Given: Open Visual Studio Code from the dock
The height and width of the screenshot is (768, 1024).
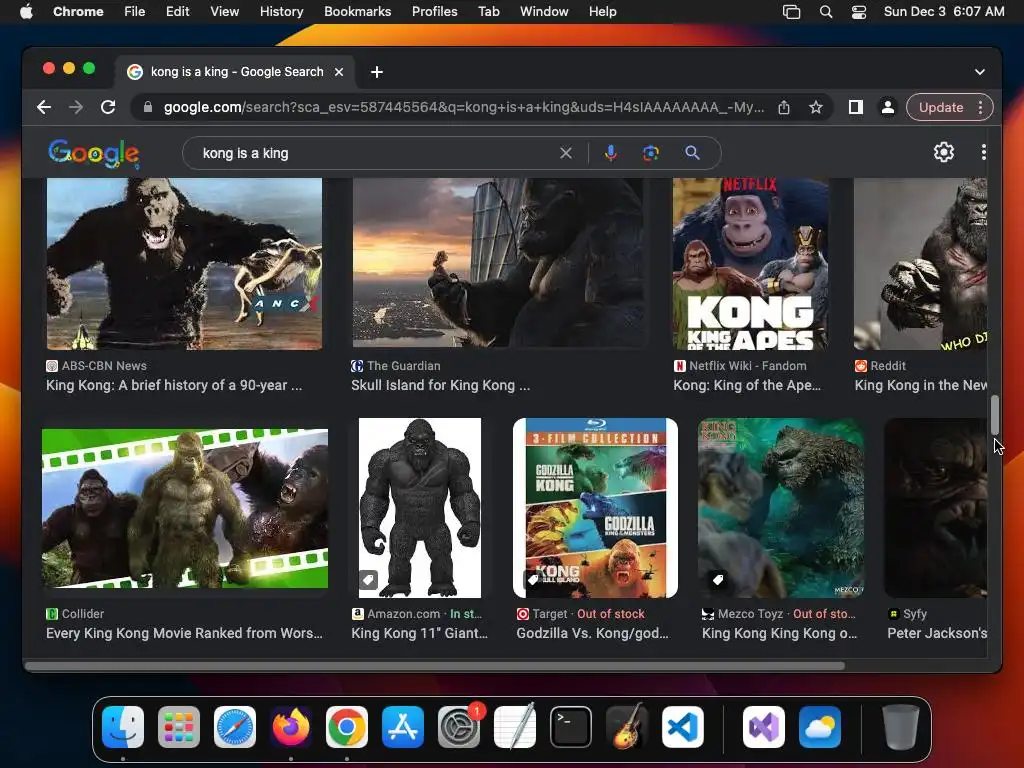Looking at the screenshot, I should (x=683, y=727).
